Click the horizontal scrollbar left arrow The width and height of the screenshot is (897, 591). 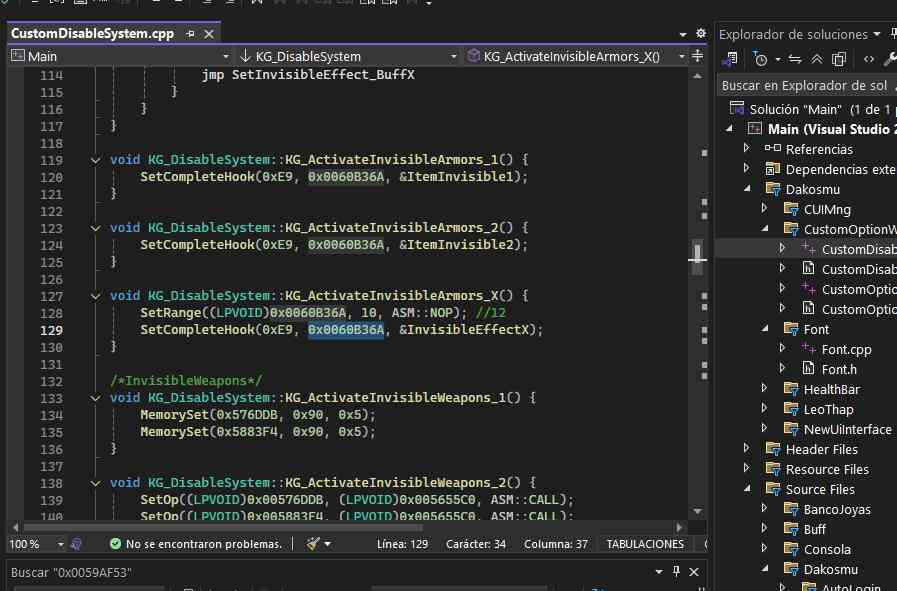[15, 527]
